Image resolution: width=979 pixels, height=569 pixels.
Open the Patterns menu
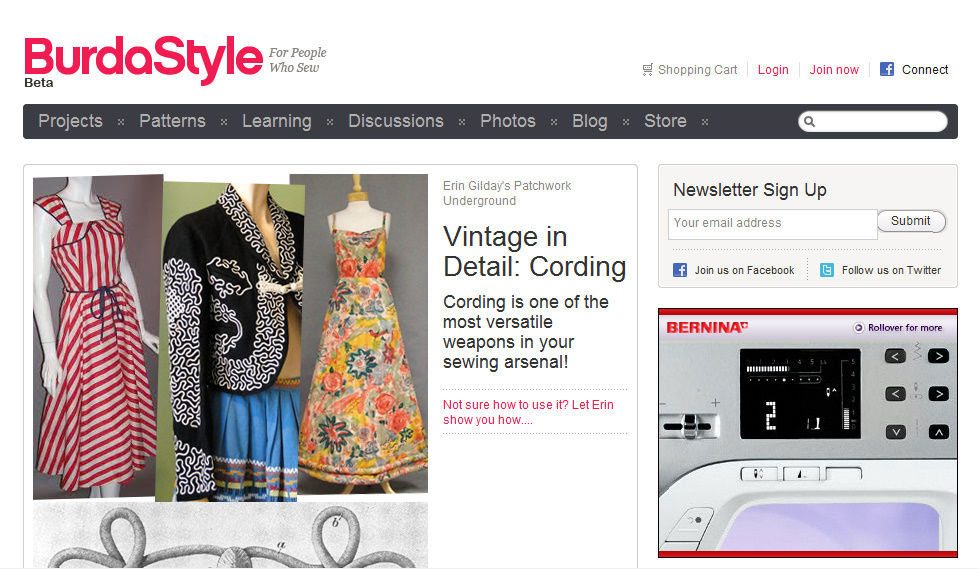(172, 121)
